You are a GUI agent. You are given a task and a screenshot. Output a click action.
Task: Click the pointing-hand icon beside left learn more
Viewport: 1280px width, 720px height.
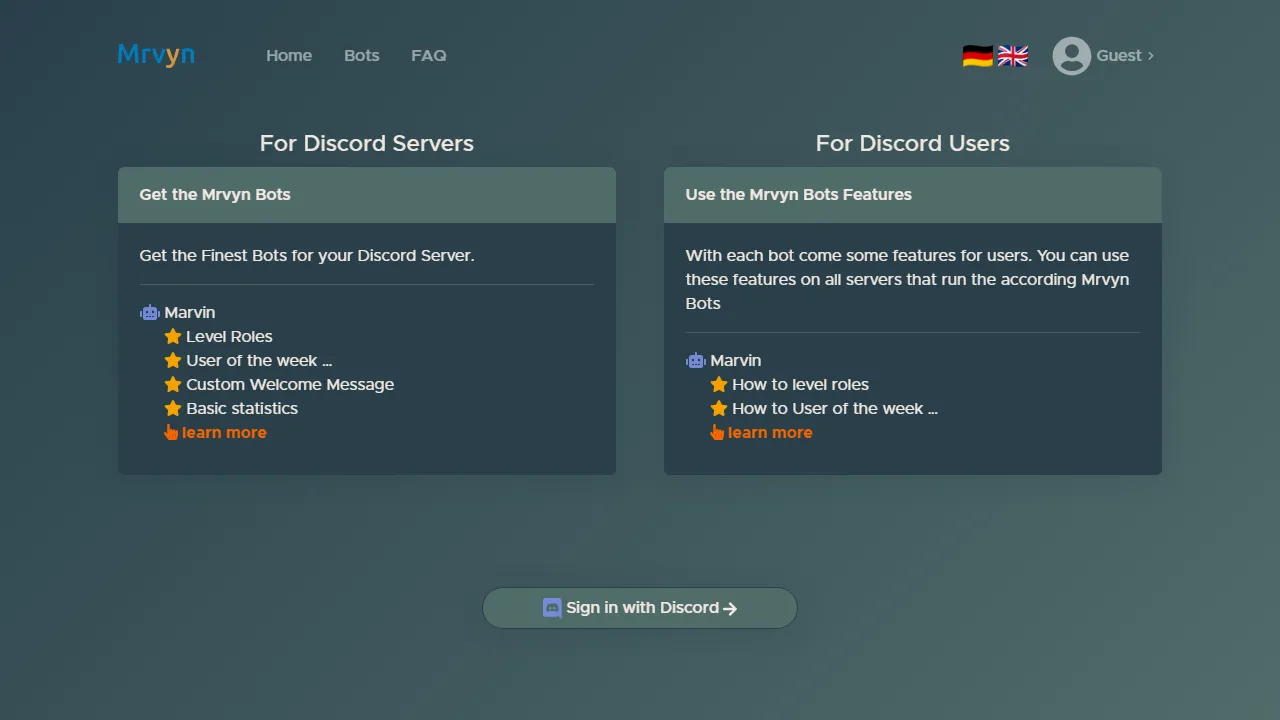pos(171,432)
